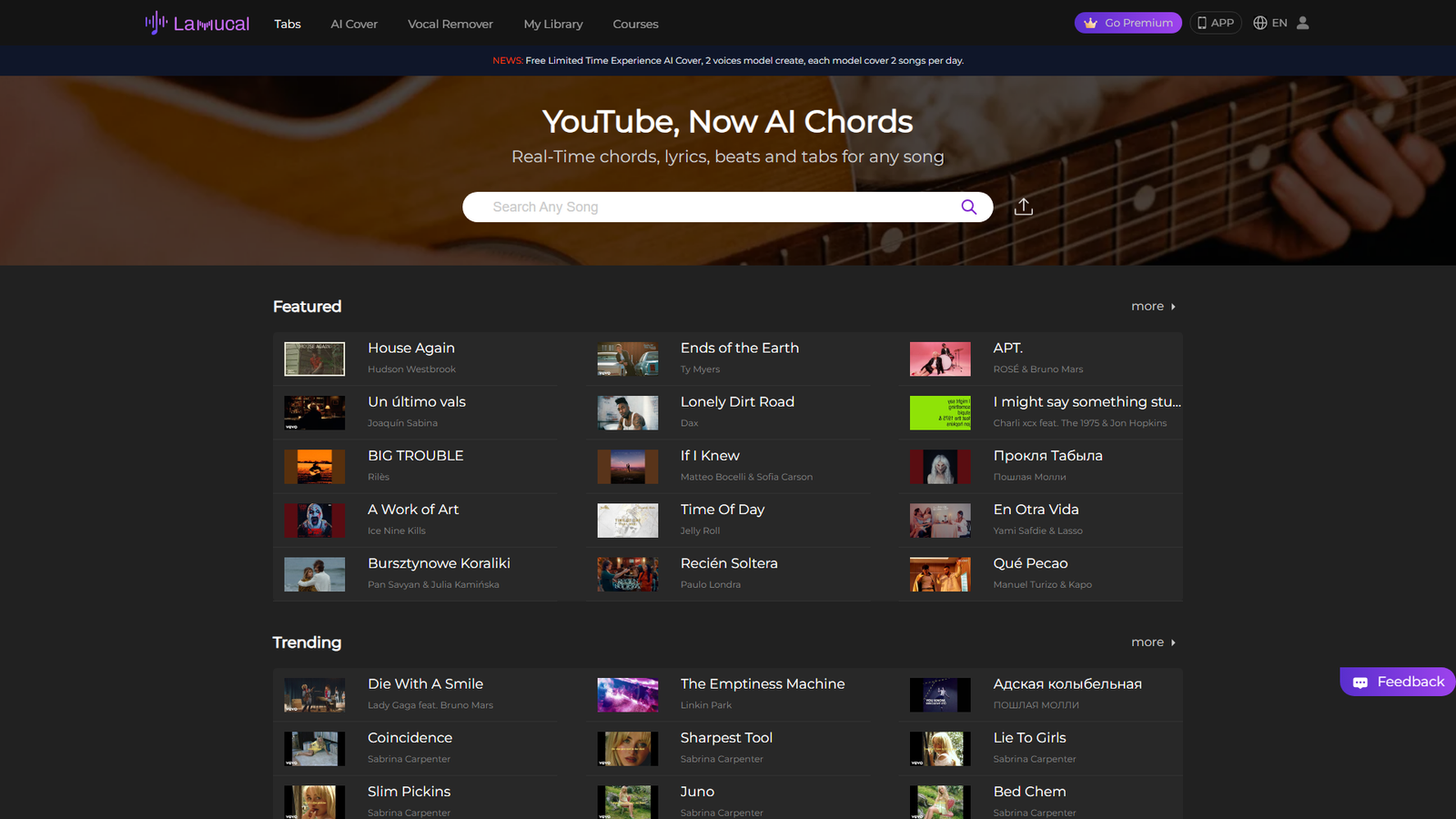Screen dimensions: 1456x819
Task: Open BIG TROUBLE thumbnail
Action: tap(315, 466)
